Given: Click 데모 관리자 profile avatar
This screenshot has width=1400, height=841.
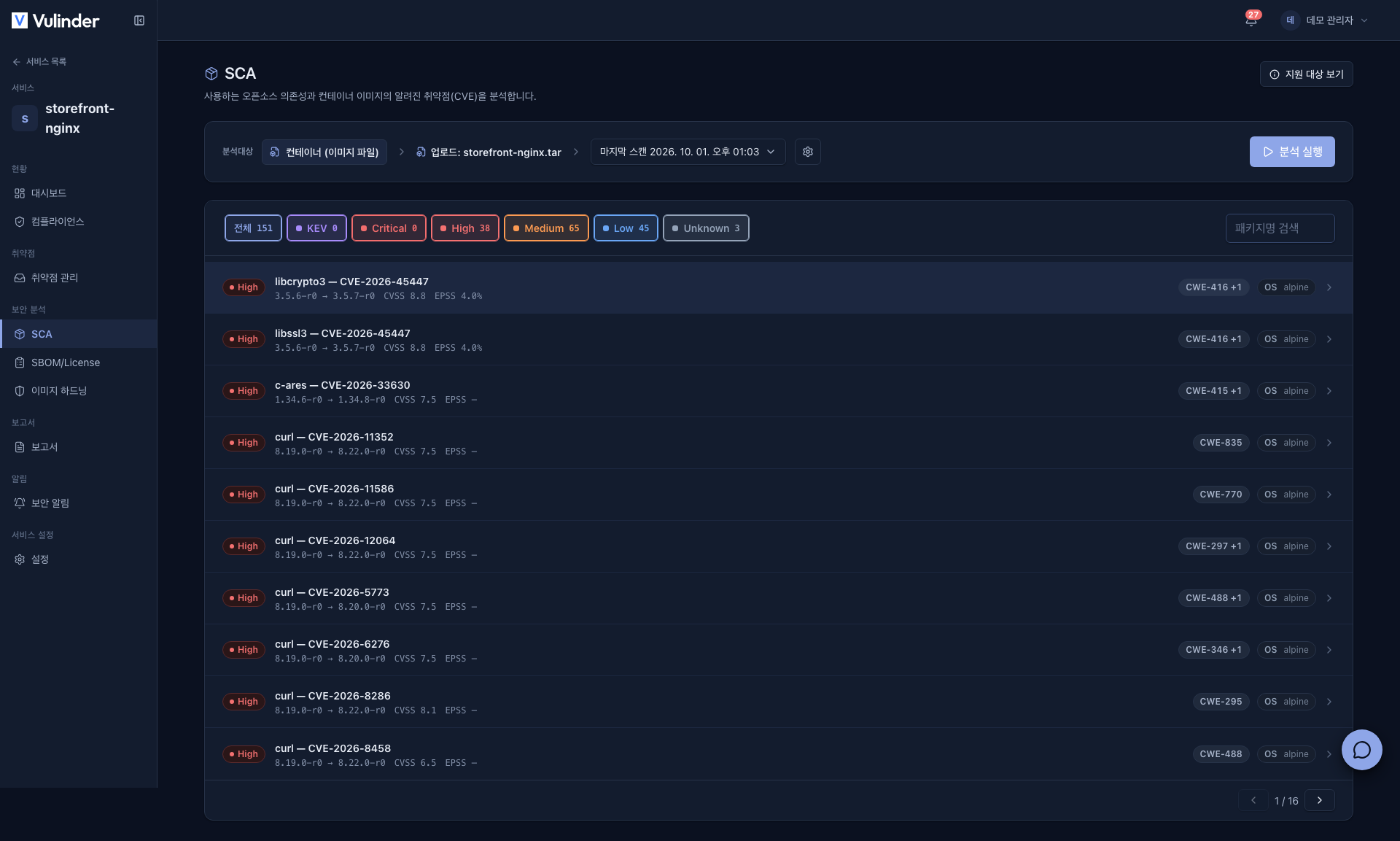Looking at the screenshot, I should [1290, 20].
